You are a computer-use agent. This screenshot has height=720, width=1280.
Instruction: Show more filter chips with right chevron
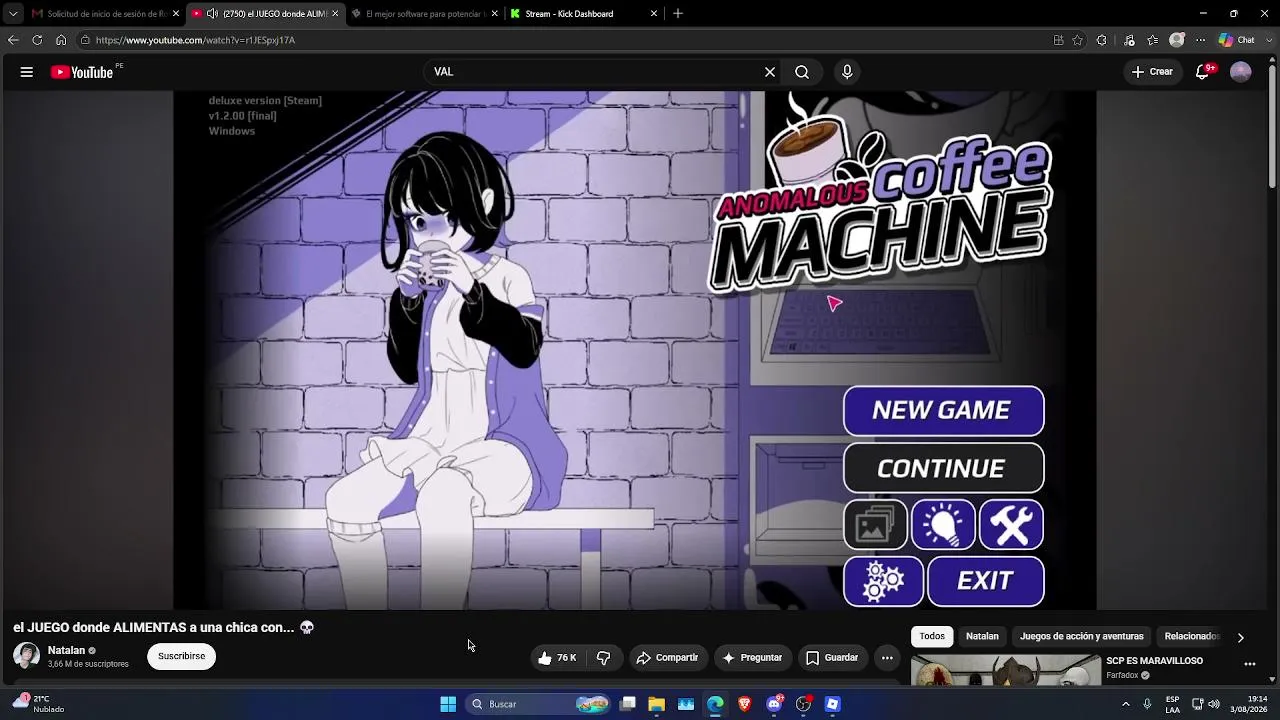point(1241,637)
